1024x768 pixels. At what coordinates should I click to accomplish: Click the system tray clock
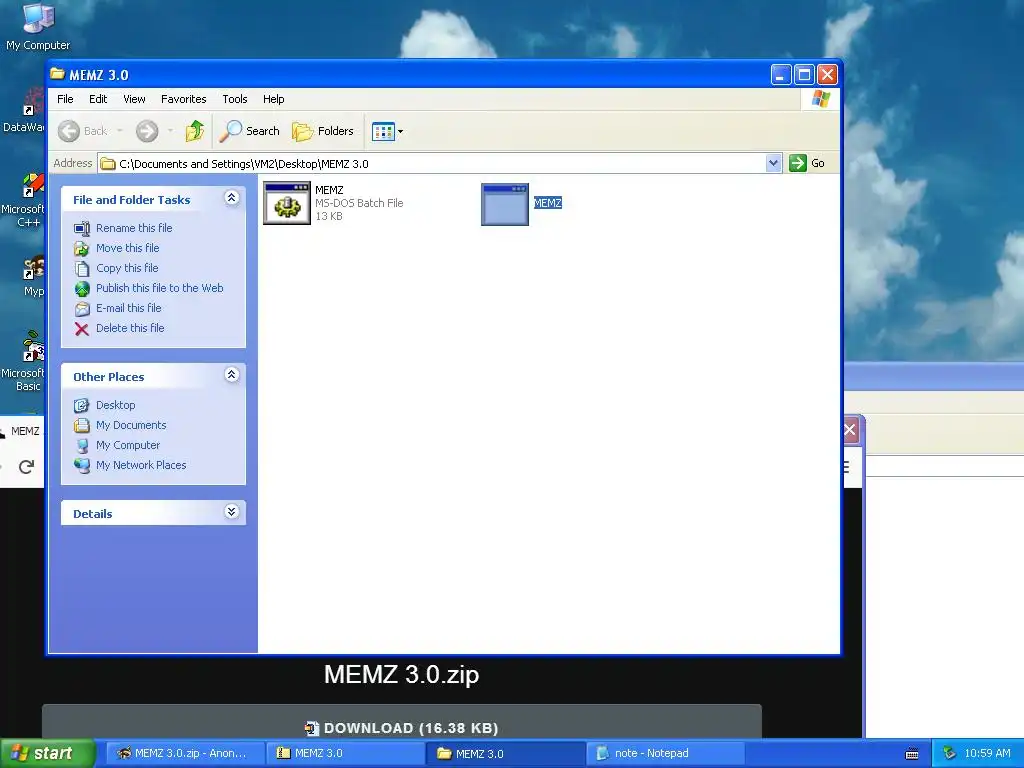(x=987, y=754)
